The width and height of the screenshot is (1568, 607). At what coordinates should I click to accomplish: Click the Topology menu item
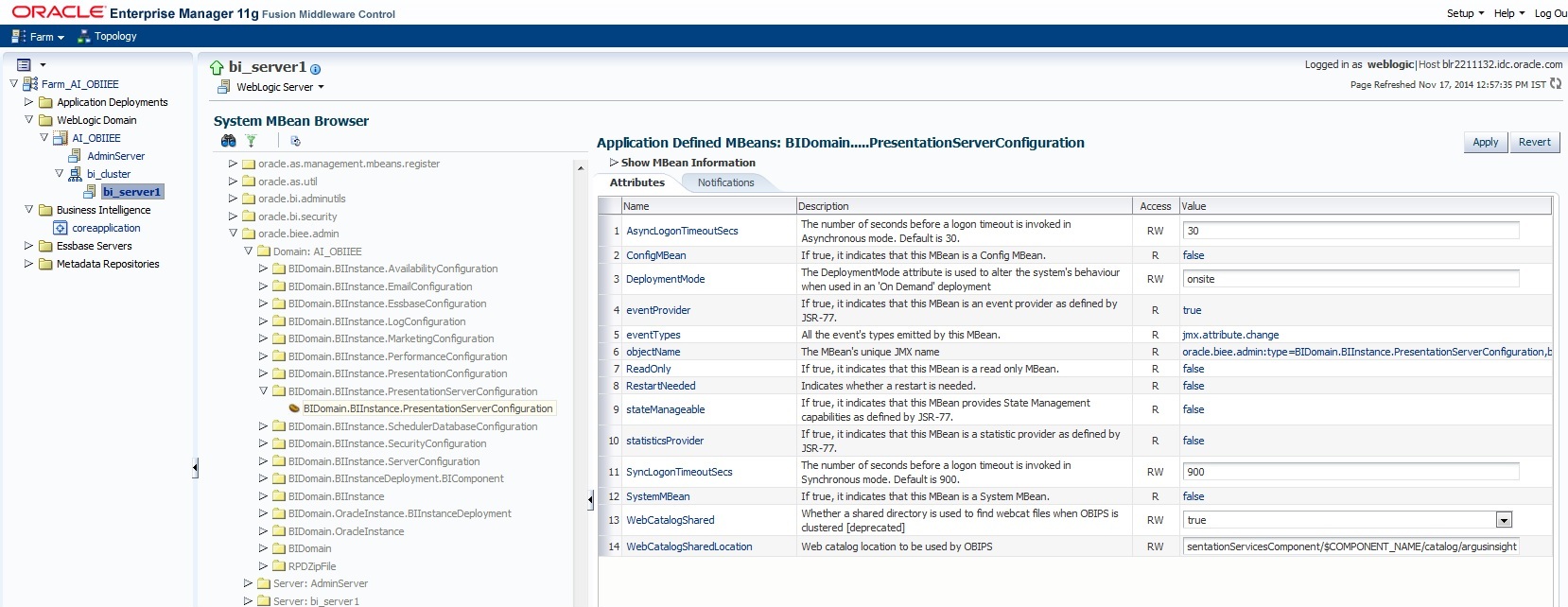[x=115, y=36]
